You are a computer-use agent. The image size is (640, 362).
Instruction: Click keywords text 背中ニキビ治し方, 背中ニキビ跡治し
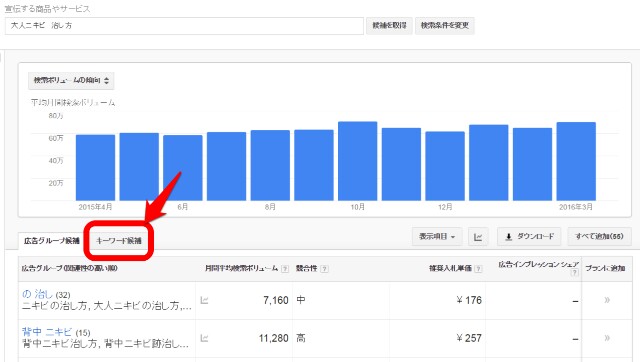(x=105, y=344)
